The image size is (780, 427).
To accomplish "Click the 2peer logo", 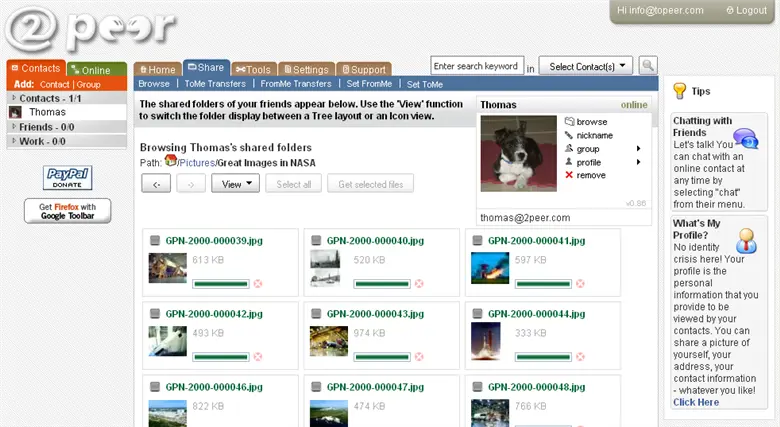I will click(90, 29).
